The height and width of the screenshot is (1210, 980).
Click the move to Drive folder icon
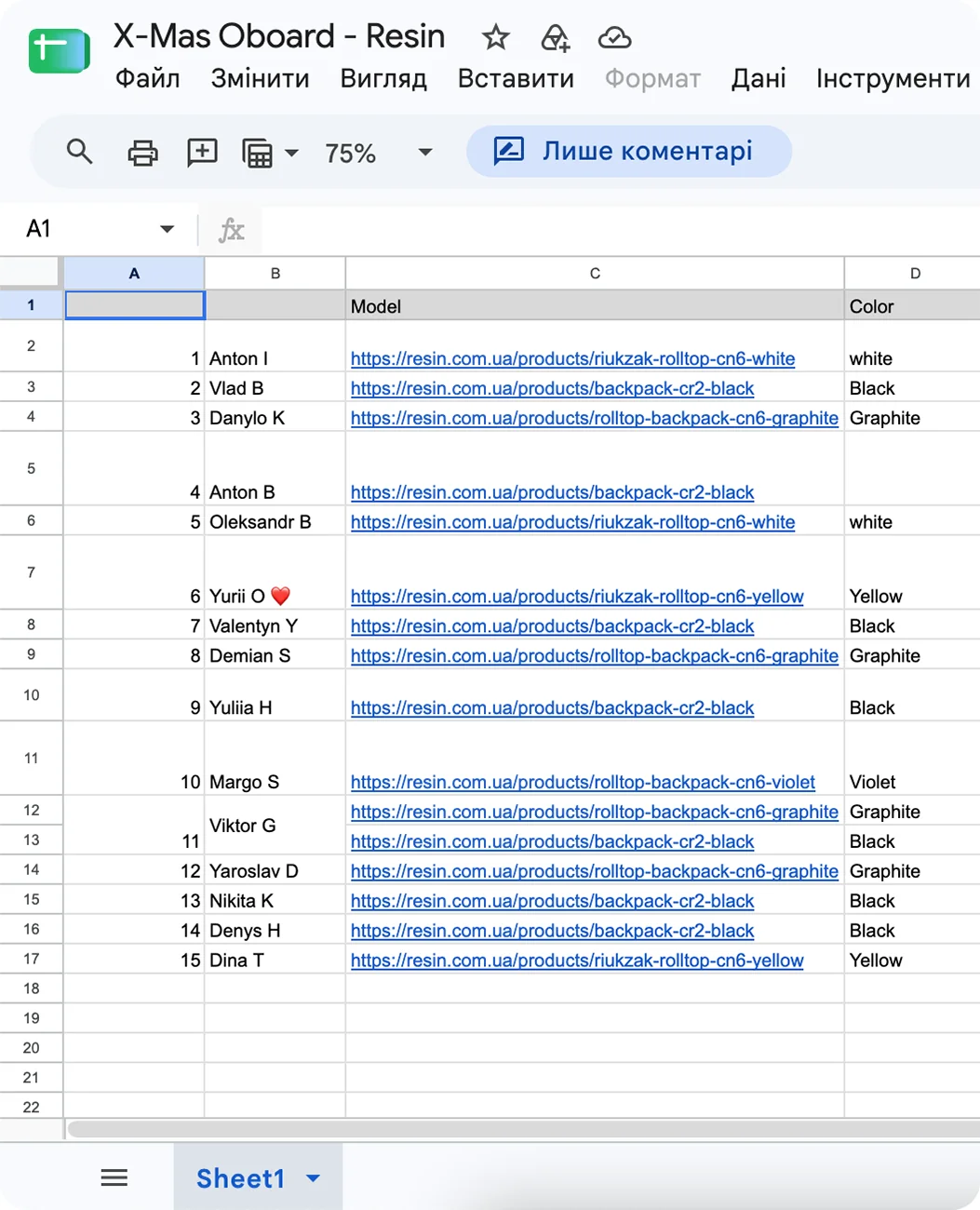click(555, 37)
